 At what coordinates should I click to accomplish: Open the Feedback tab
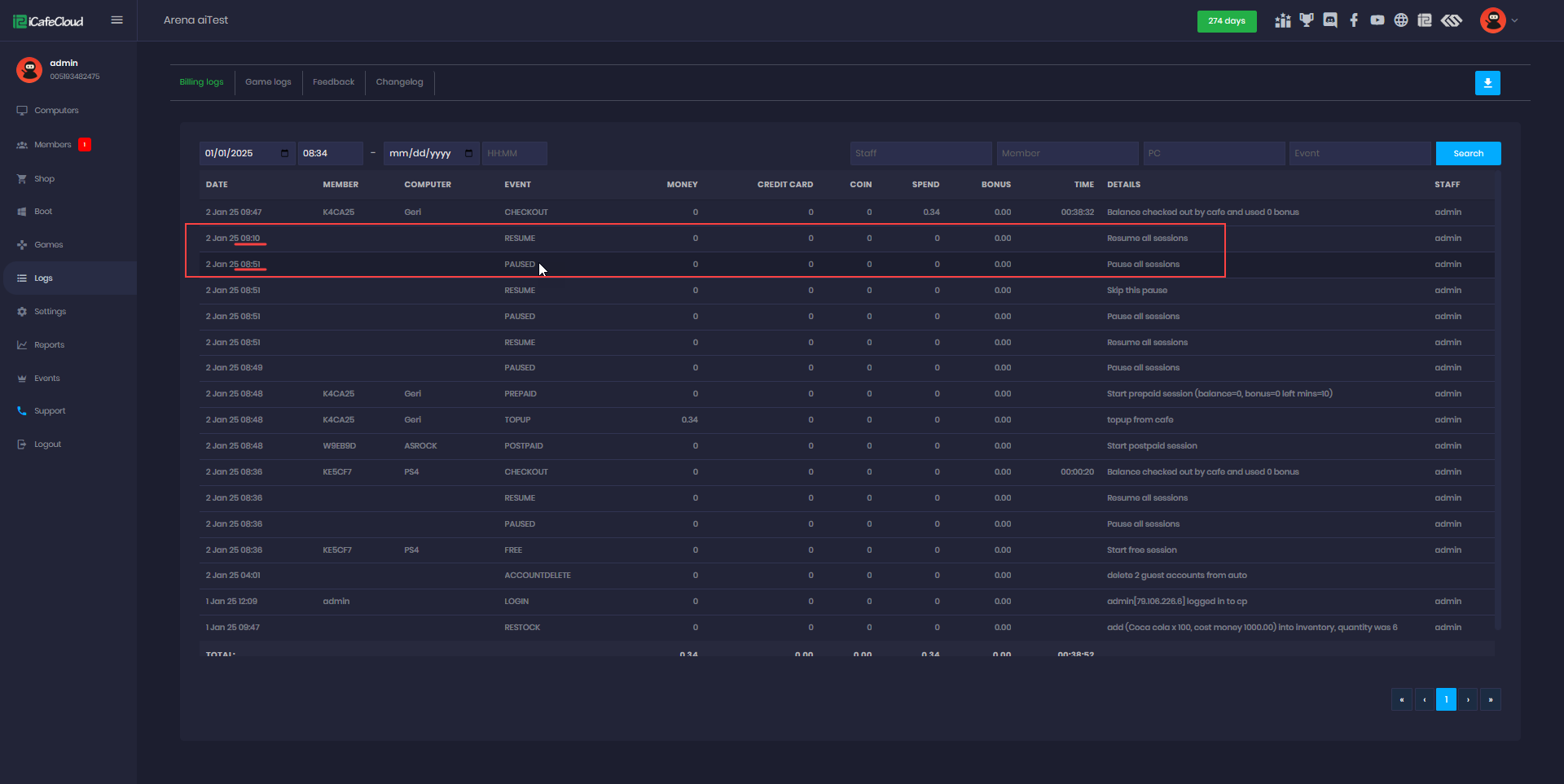click(333, 82)
